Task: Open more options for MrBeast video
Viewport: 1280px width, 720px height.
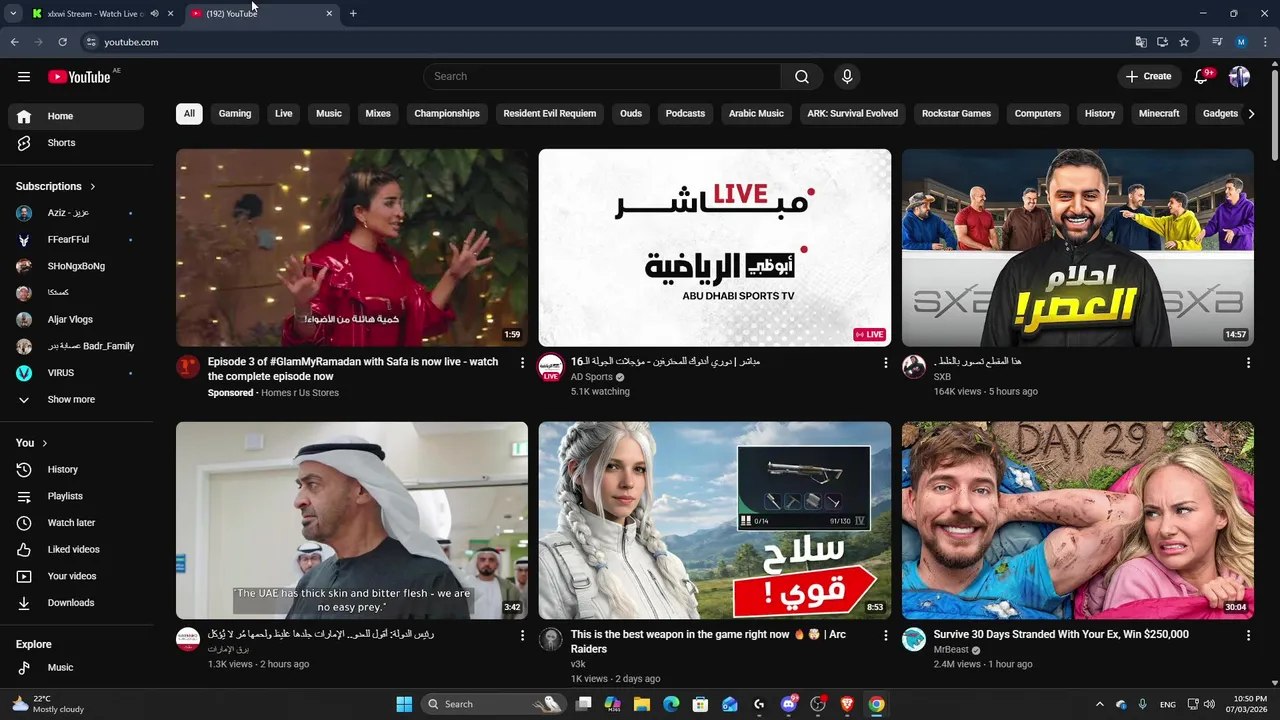Action: [x=1248, y=635]
